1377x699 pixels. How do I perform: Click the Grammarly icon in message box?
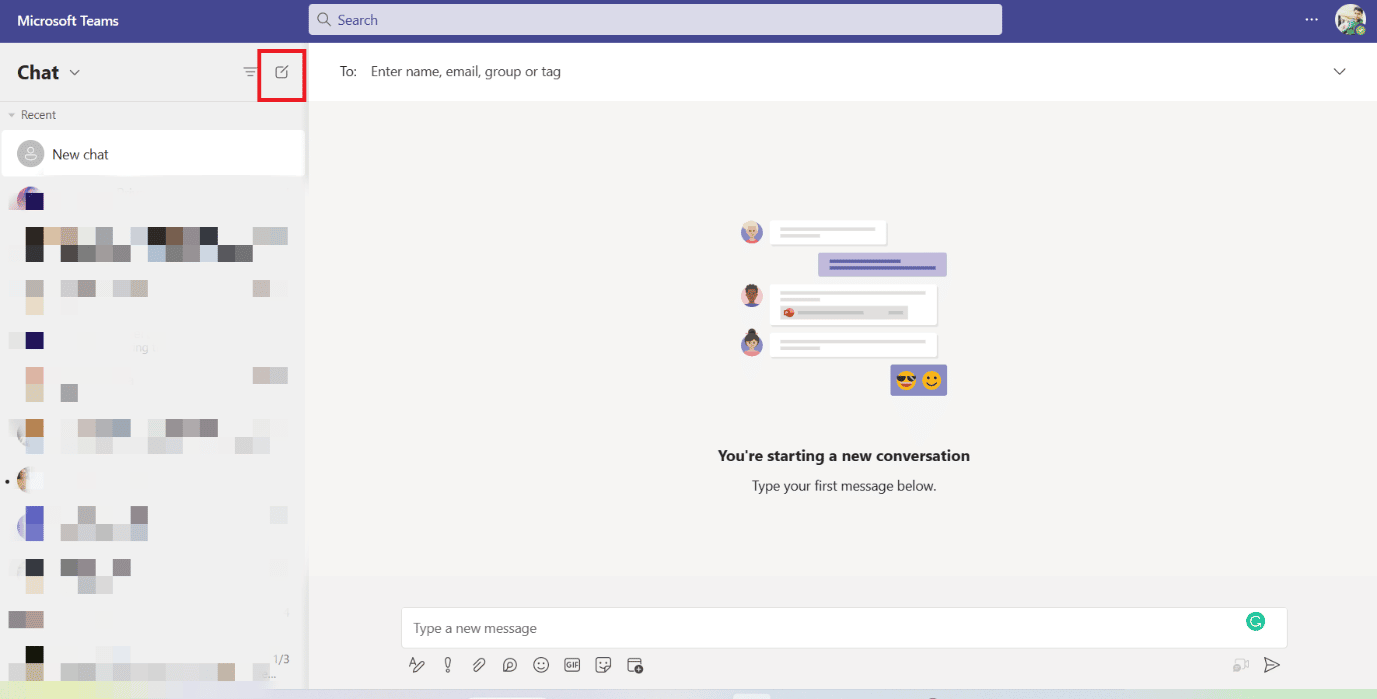click(x=1256, y=621)
